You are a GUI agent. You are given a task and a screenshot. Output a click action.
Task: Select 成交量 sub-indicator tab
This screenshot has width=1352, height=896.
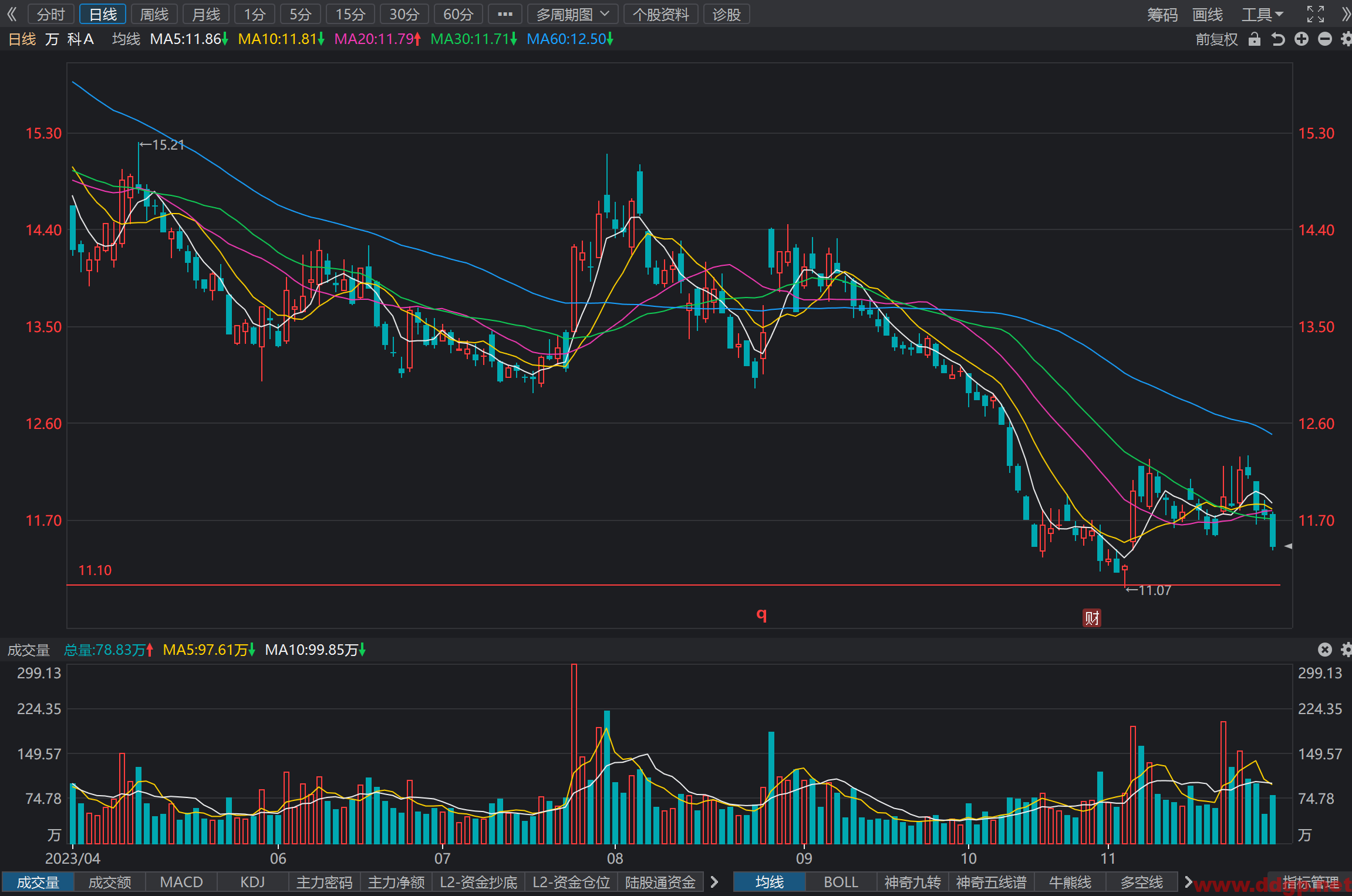click(38, 882)
